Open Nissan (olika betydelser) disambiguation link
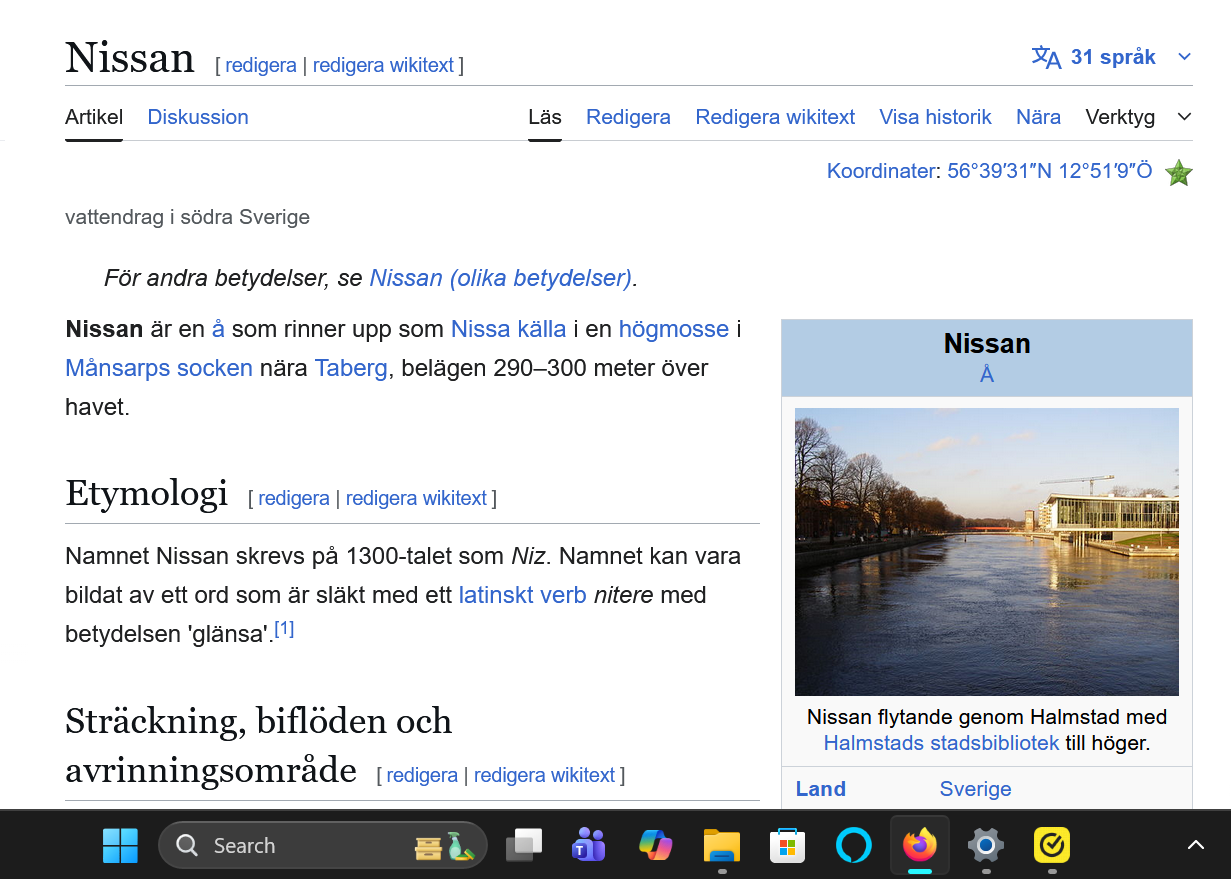 501,278
